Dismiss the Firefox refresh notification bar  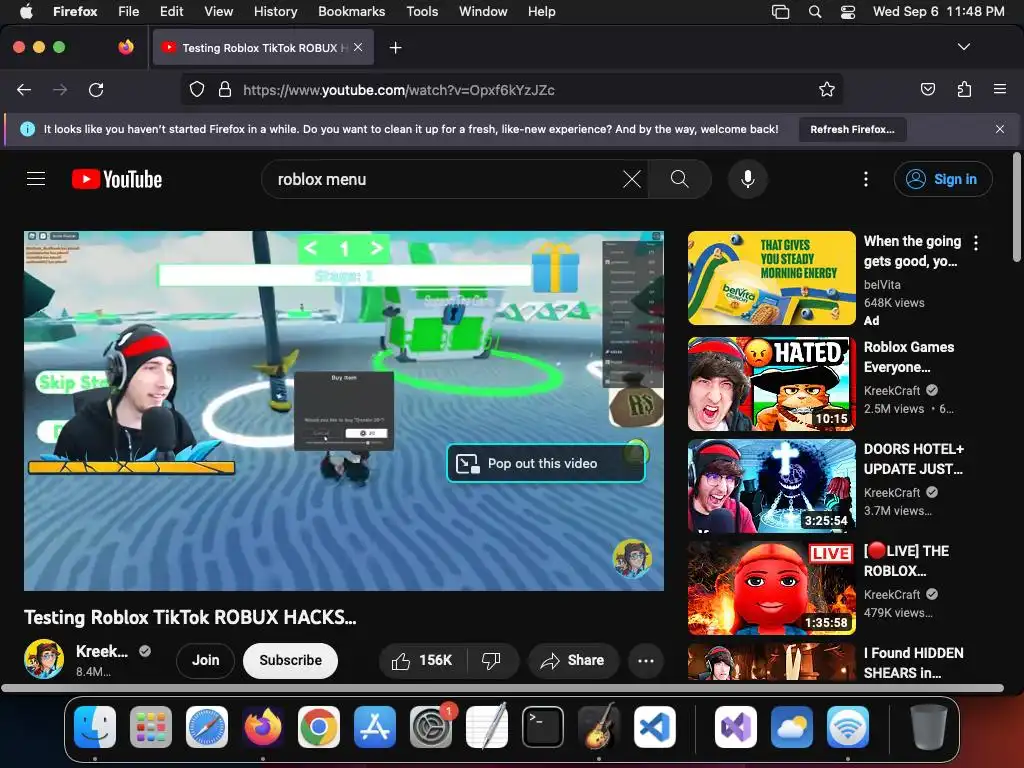tap(1000, 129)
